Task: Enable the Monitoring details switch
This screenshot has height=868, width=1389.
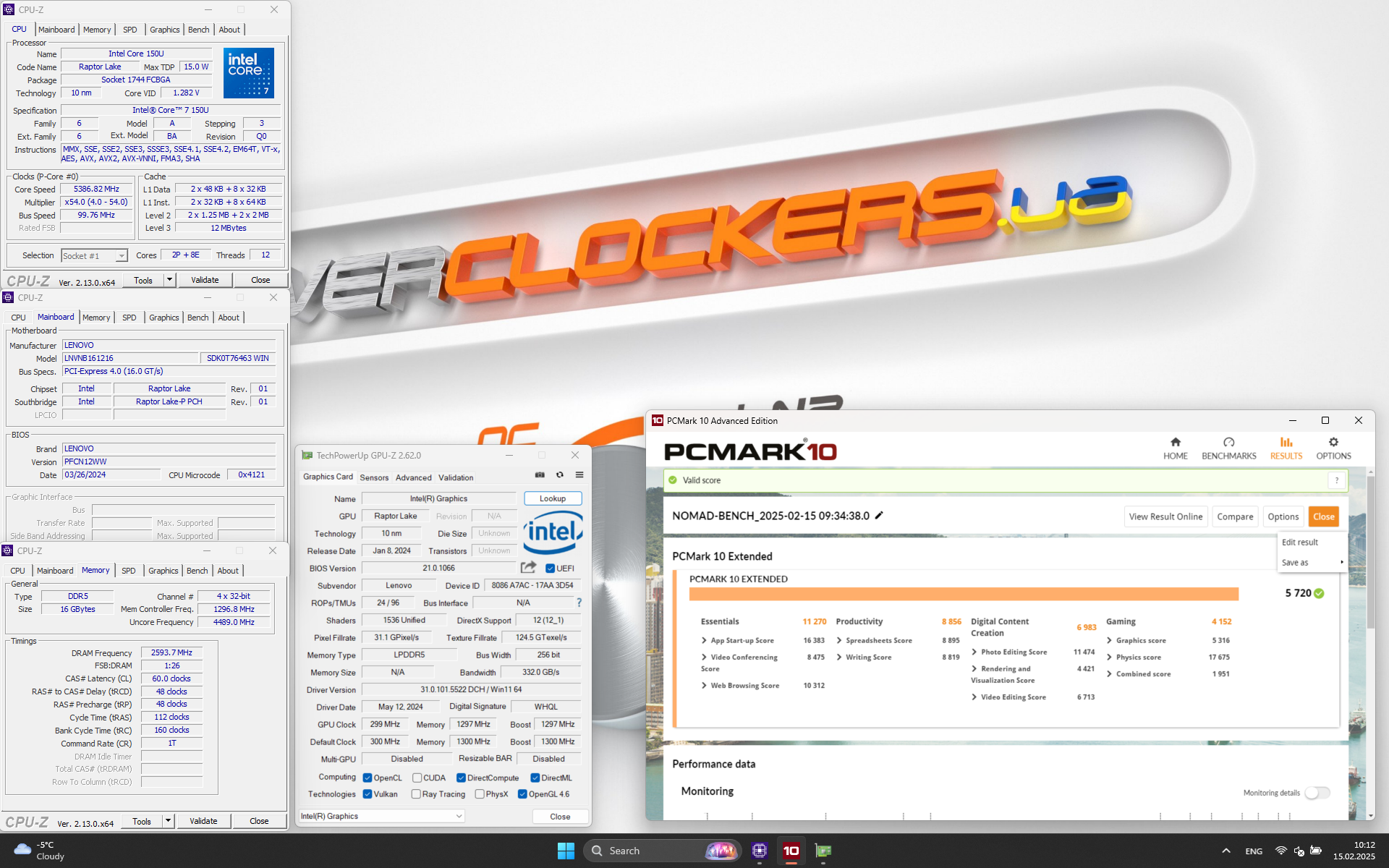Action: click(x=1317, y=793)
